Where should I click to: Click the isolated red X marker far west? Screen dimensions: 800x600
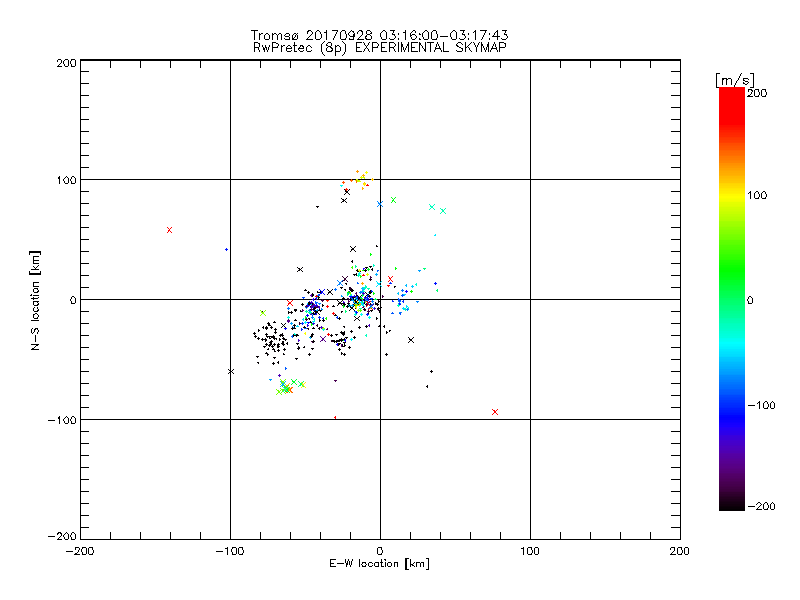coord(169,230)
